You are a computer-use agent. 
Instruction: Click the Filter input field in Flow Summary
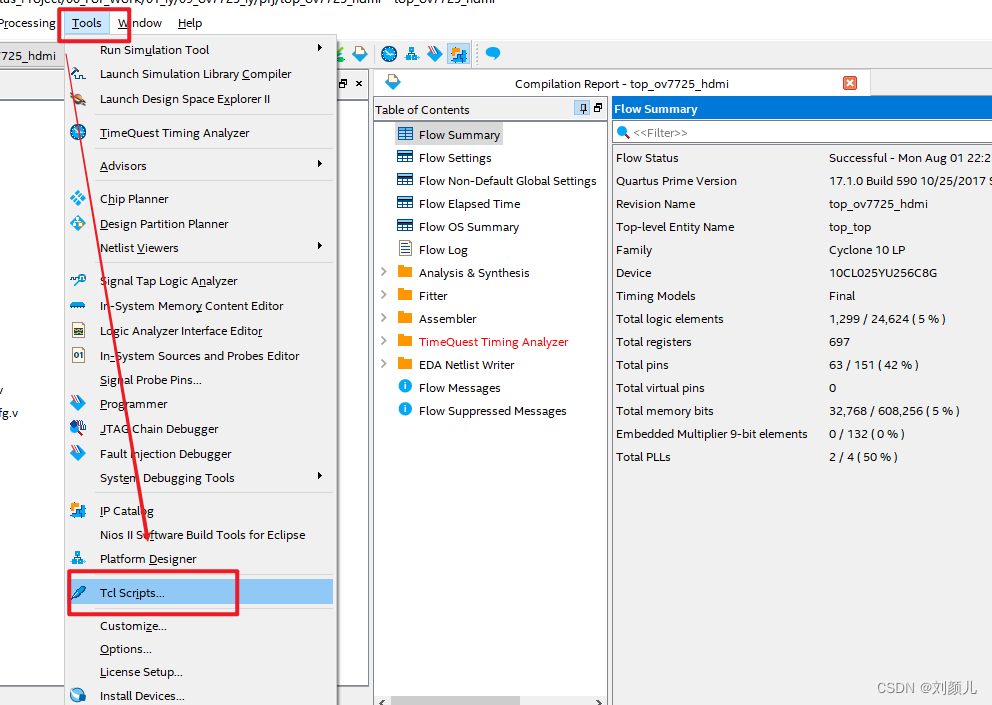pyautogui.click(x=802, y=132)
